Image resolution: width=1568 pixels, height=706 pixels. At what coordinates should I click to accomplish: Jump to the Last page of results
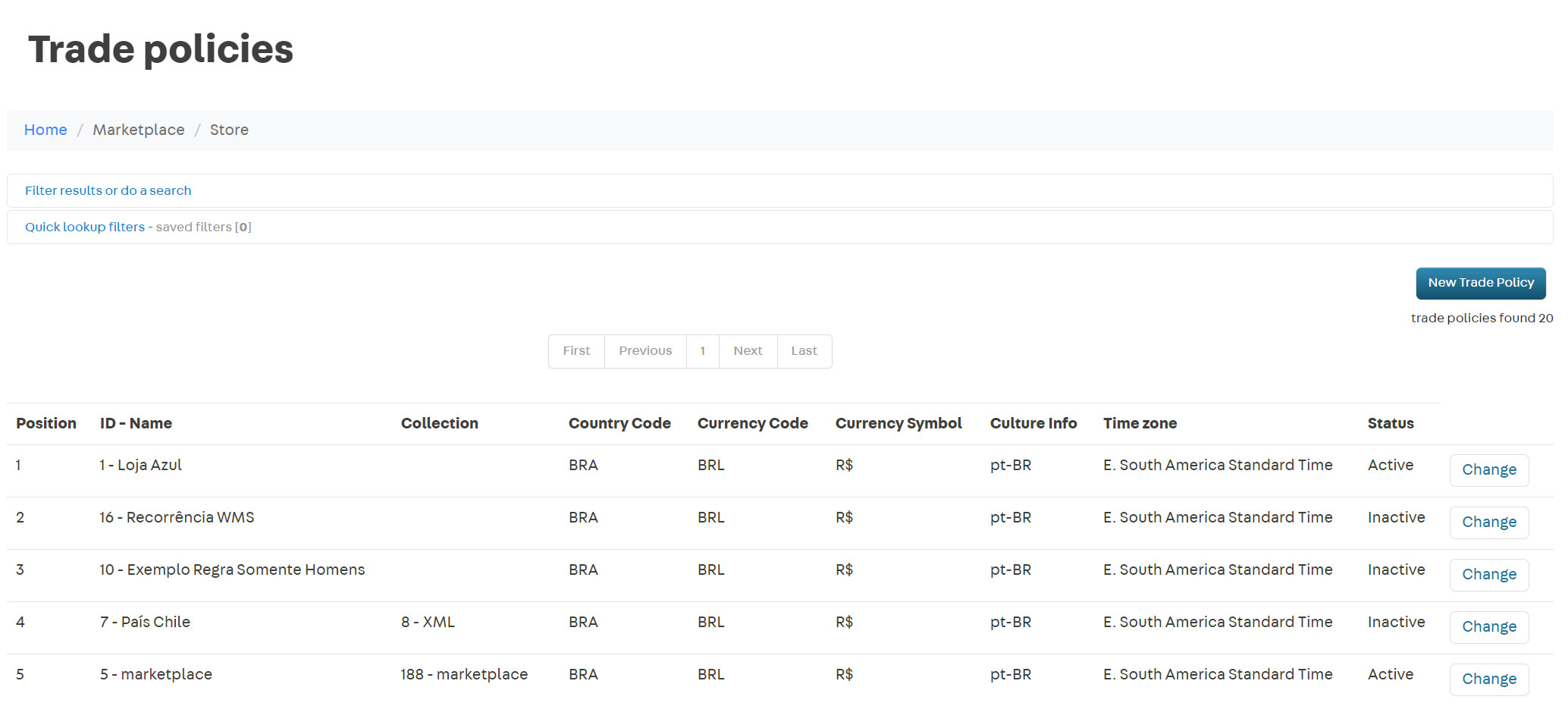804,351
